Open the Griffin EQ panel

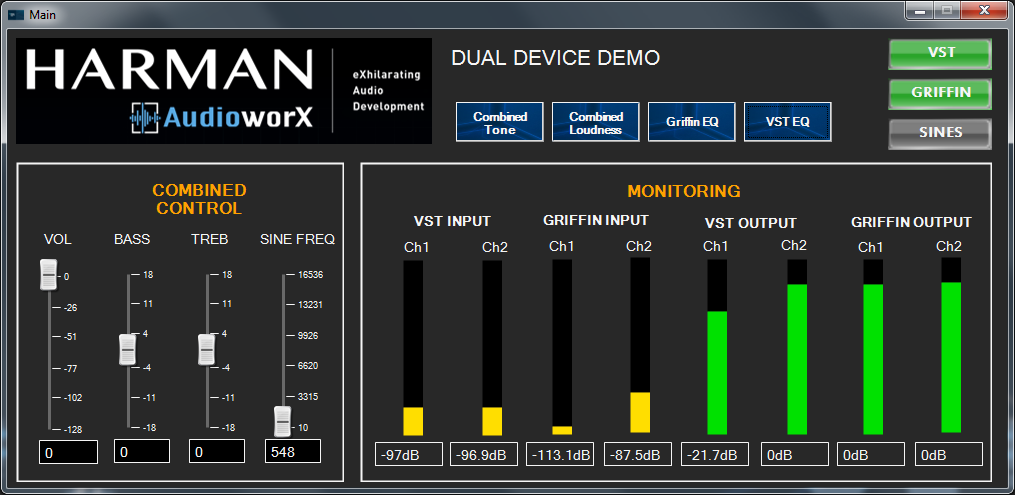(691, 122)
